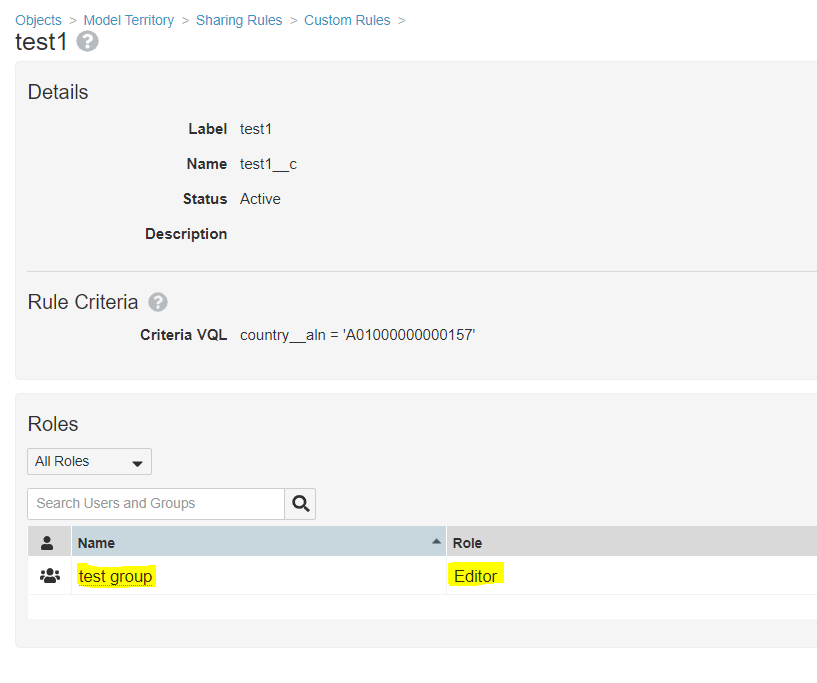Viewport: 817px width, 683px height.
Task: Open the Rule Criteria help icon
Action: tap(158, 302)
